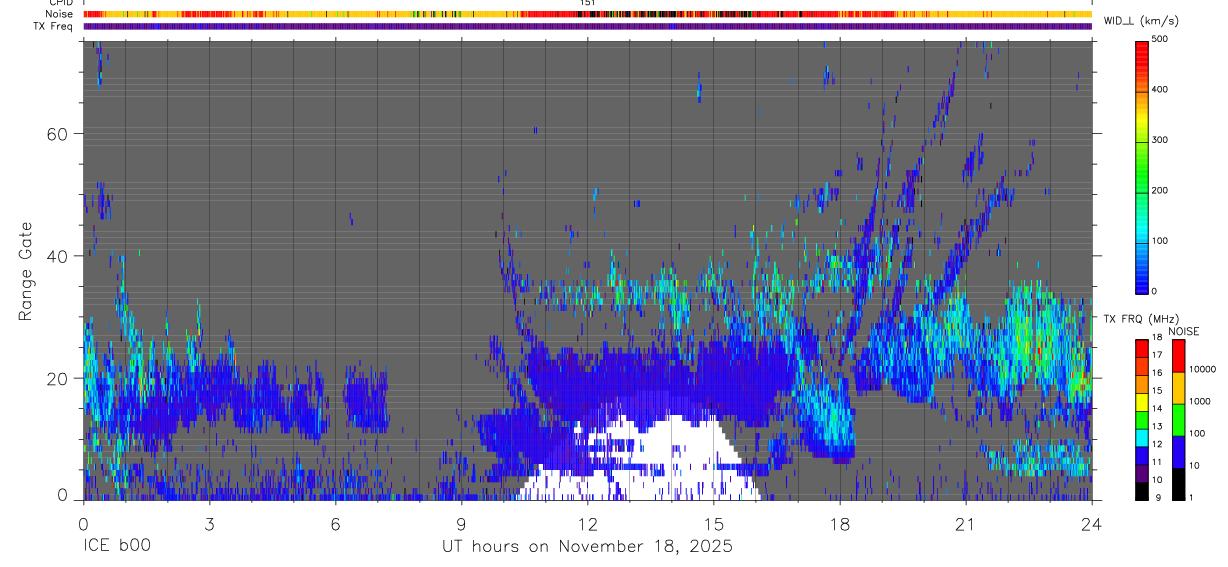This screenshot has height=567, width=1228.
Task: Click the UT hours on November 18, 2025 title
Action: pos(587,547)
